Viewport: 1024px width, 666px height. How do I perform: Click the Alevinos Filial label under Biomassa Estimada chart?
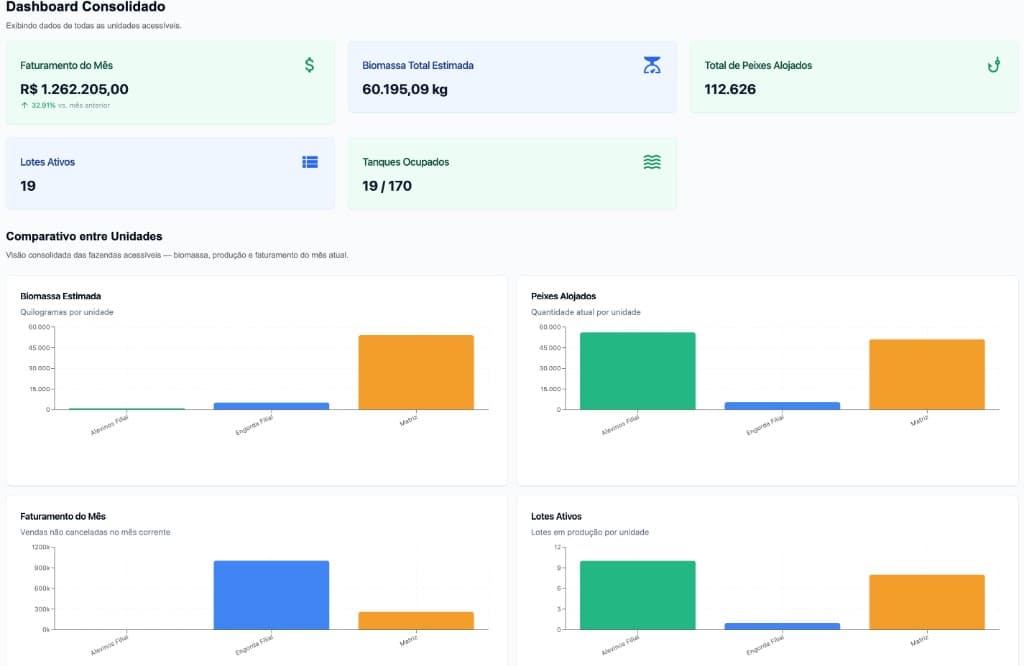(x=110, y=425)
